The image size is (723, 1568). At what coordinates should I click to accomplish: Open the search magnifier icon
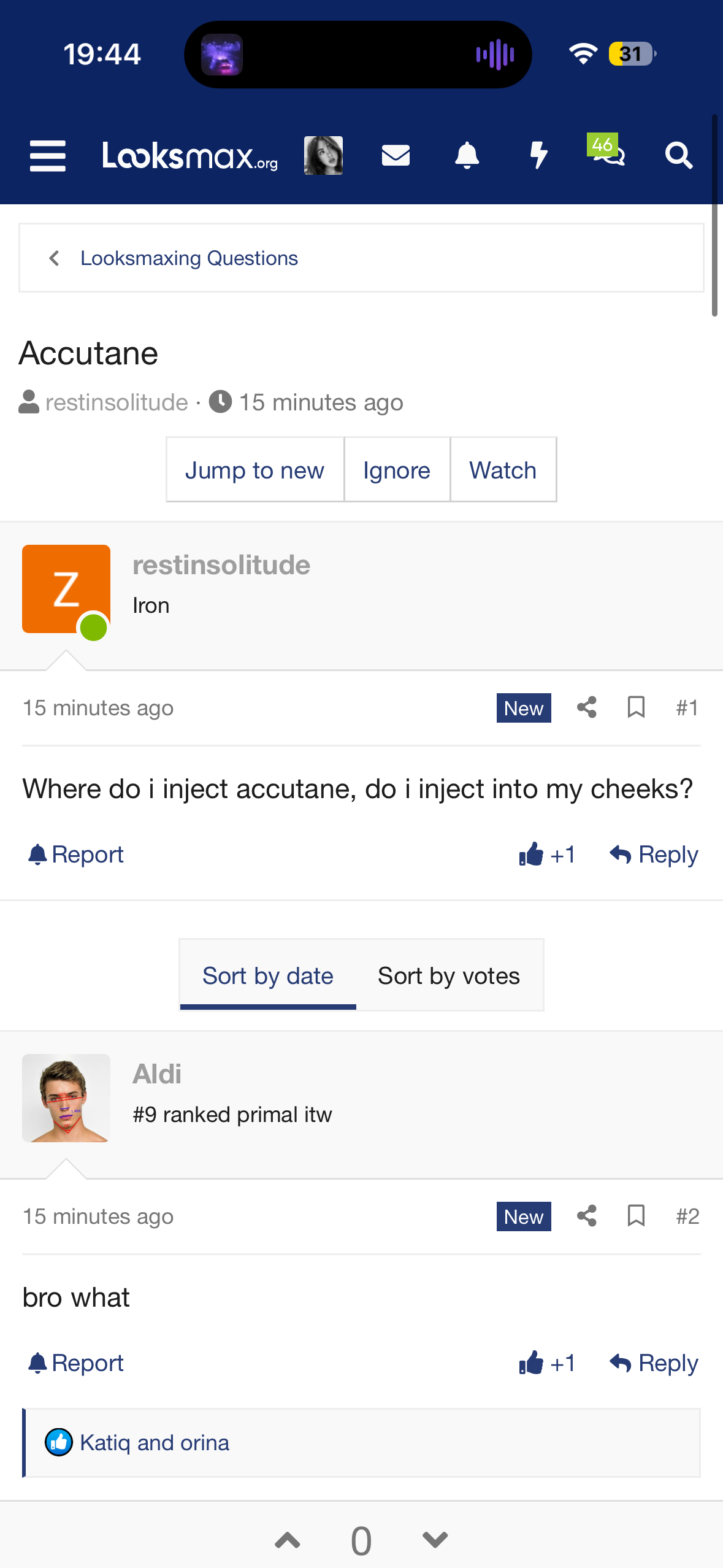(x=679, y=155)
